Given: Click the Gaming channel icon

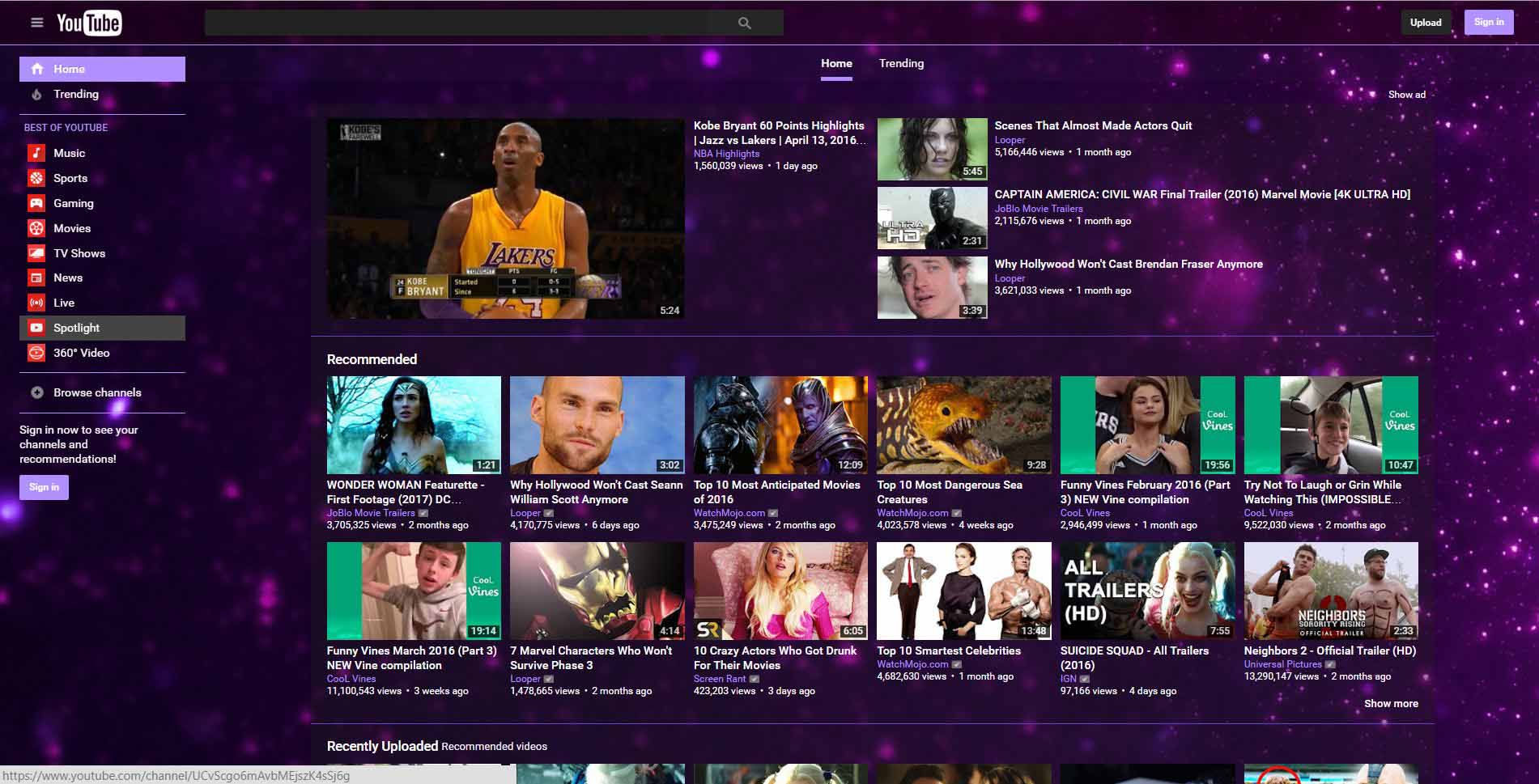Looking at the screenshot, I should (x=36, y=203).
